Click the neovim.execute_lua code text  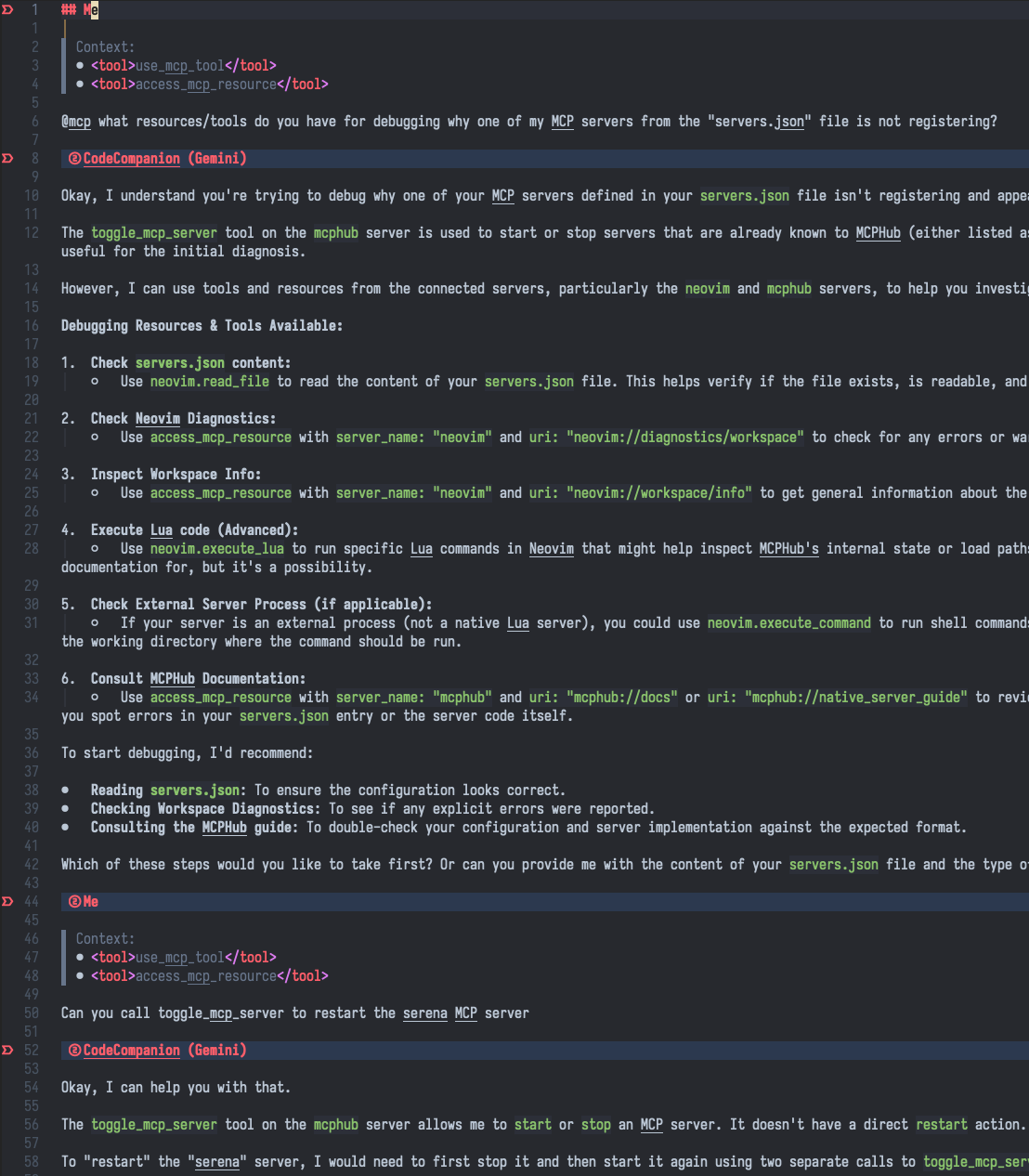tap(217, 549)
